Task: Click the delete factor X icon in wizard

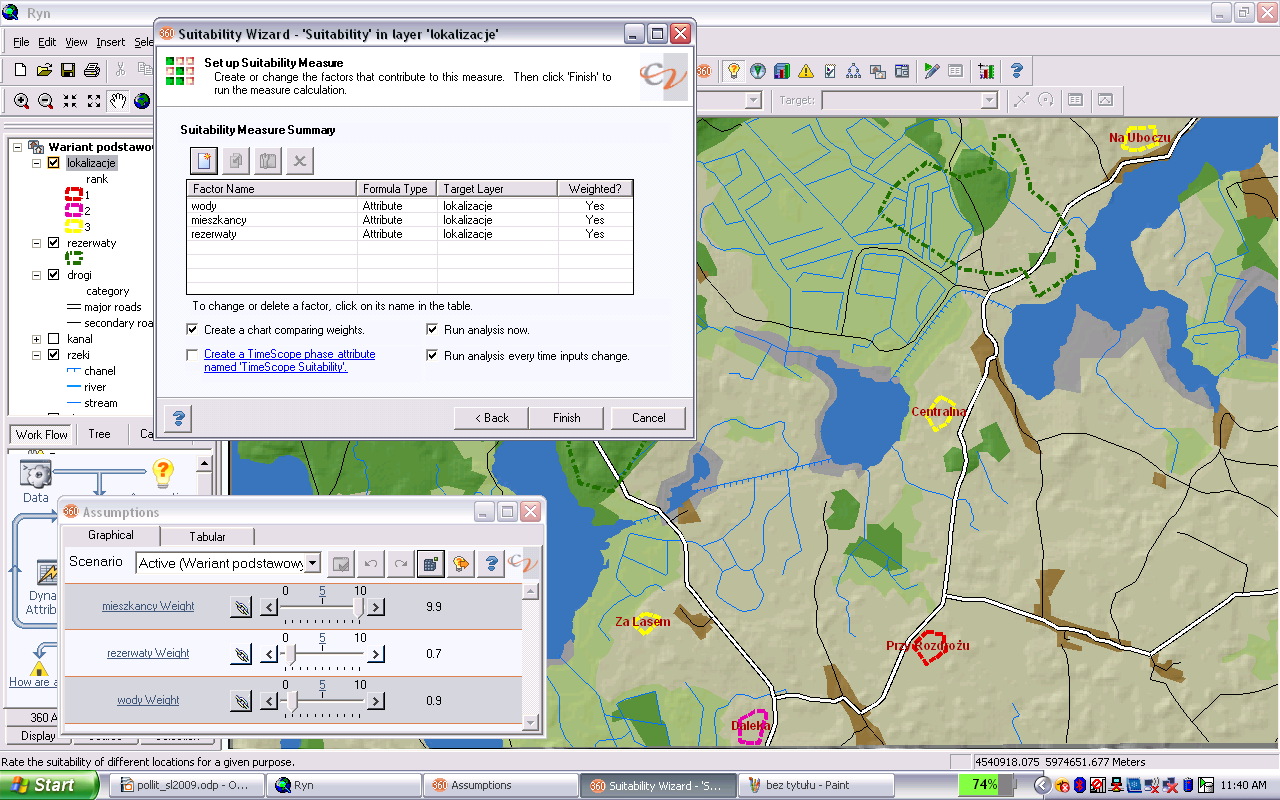Action: pos(300,160)
